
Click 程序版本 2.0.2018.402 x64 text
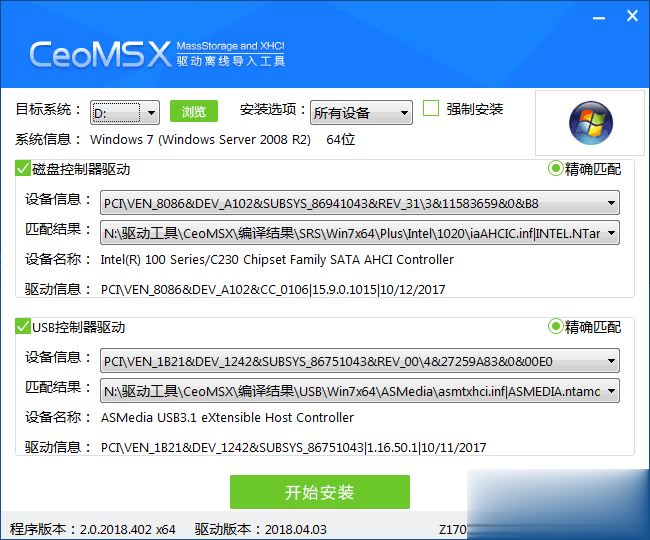tap(92, 529)
